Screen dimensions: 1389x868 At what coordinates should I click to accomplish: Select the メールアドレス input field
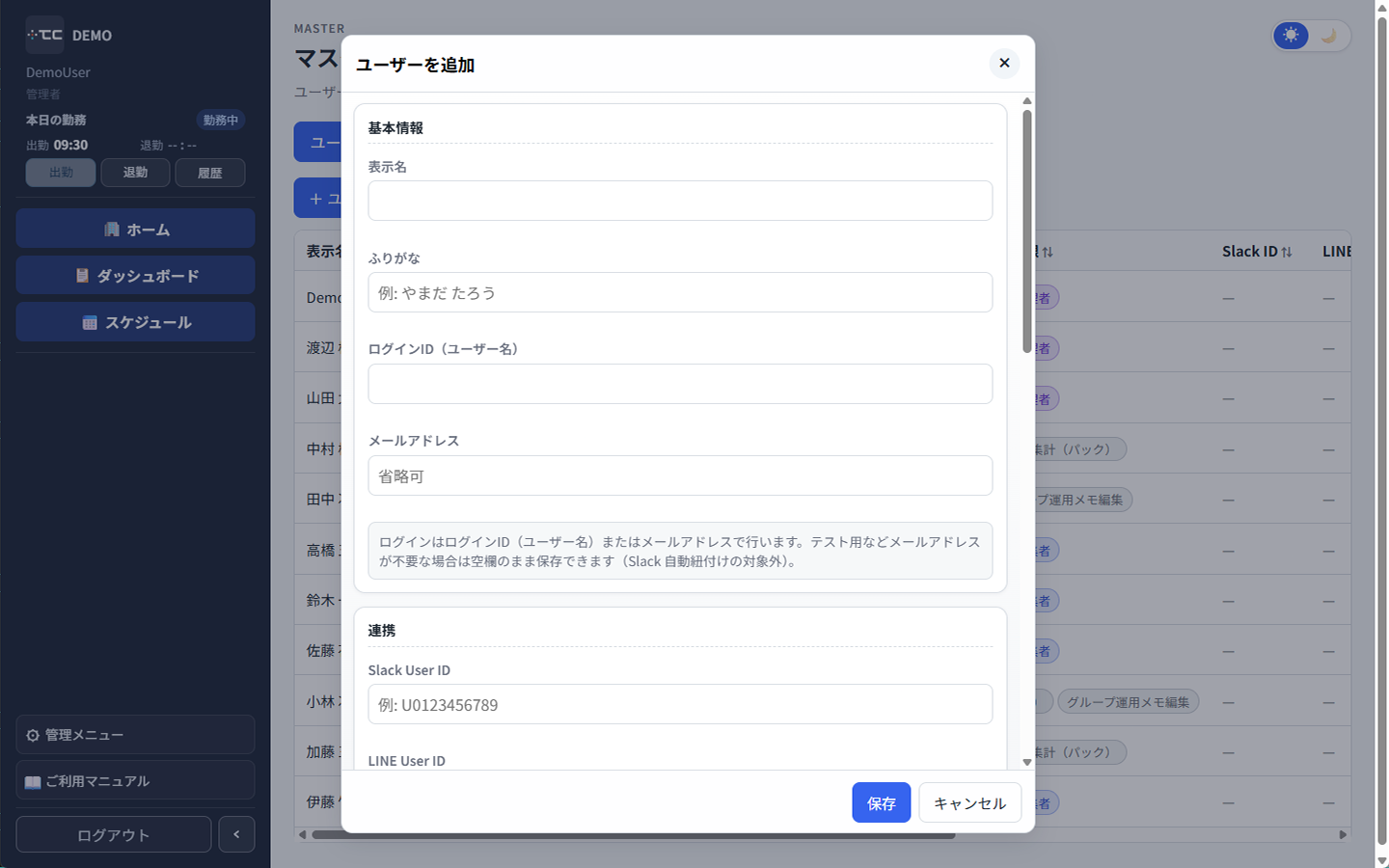click(680, 475)
